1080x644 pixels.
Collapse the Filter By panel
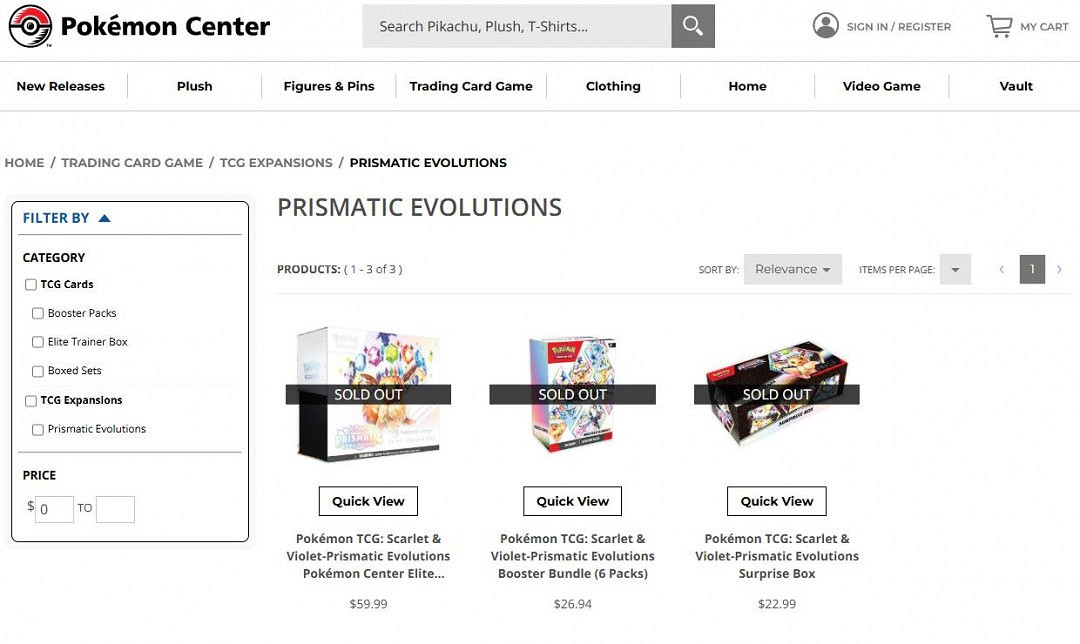104,218
